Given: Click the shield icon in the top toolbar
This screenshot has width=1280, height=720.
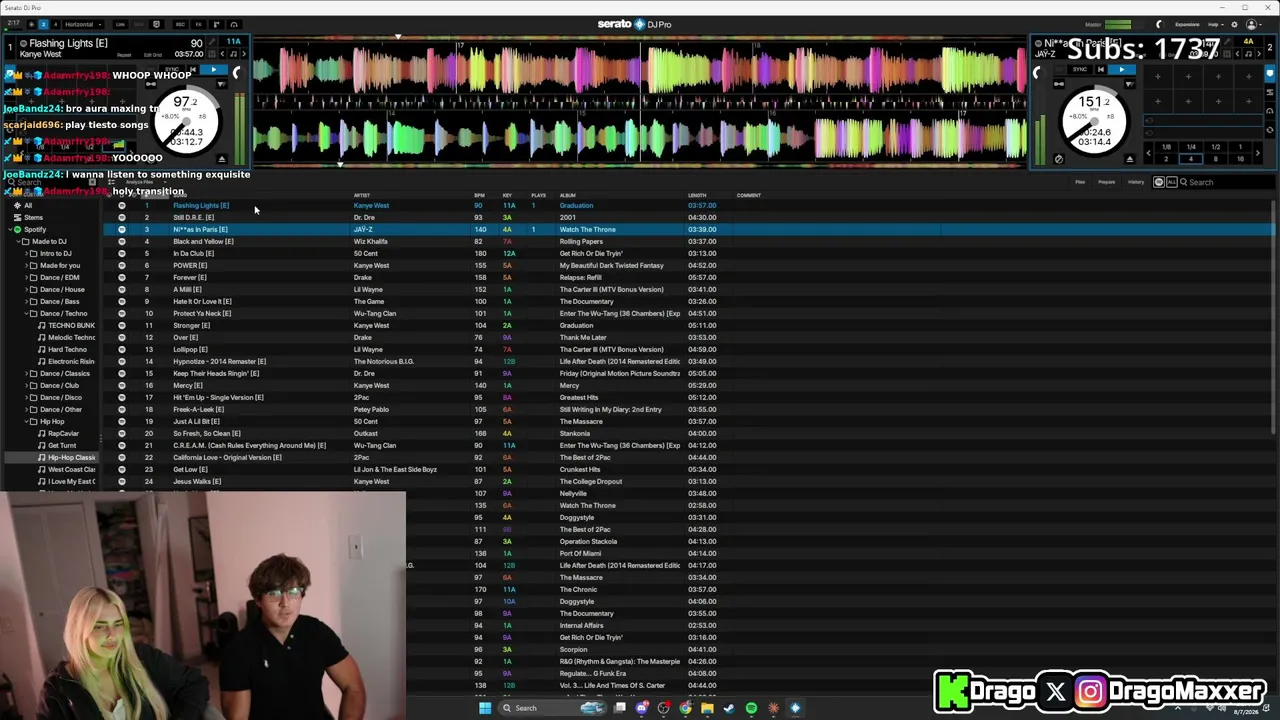Looking at the screenshot, I should [157, 24].
